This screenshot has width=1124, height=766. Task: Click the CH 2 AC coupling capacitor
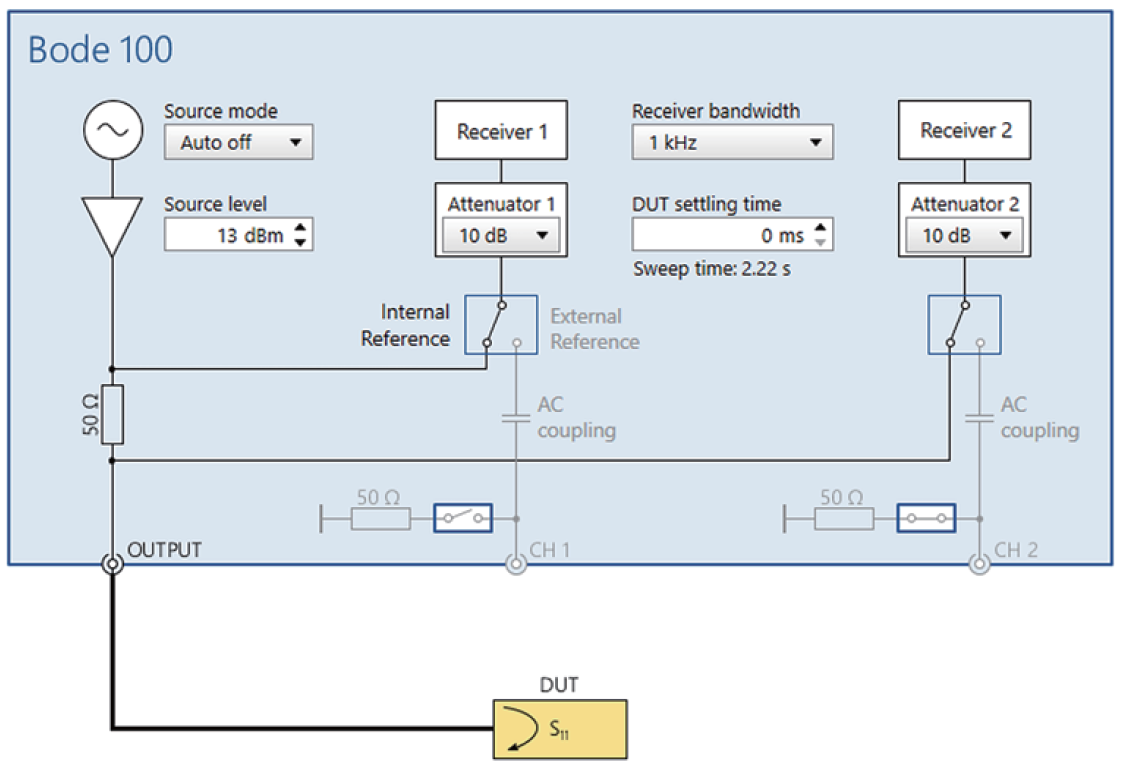click(979, 418)
